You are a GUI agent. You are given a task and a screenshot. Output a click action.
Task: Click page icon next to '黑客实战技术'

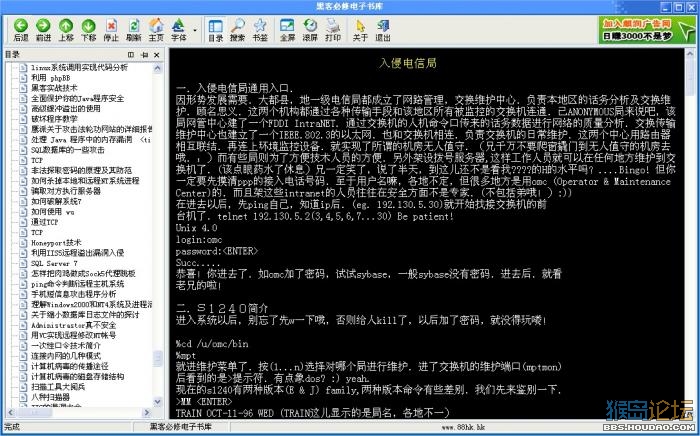click(x=23, y=88)
